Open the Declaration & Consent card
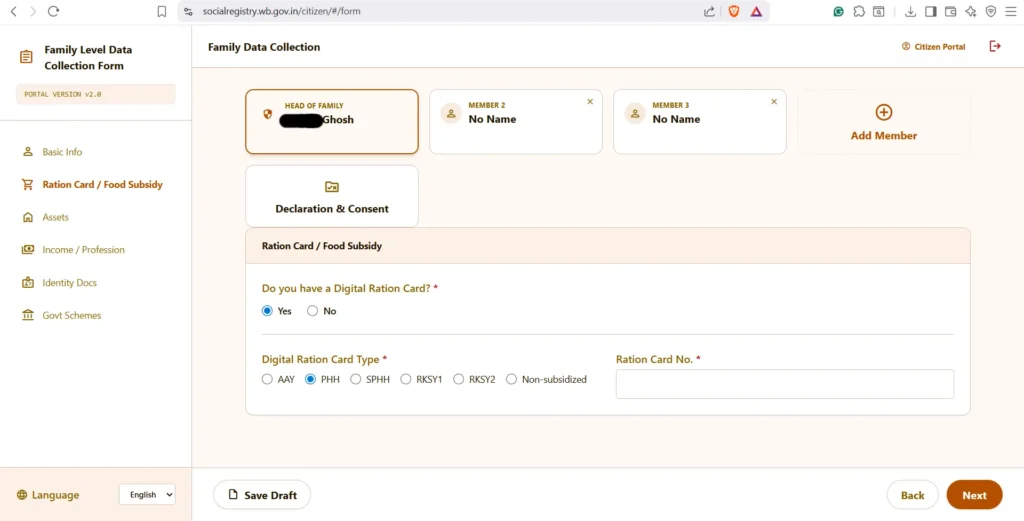The width and height of the screenshot is (1024, 521). click(332, 196)
